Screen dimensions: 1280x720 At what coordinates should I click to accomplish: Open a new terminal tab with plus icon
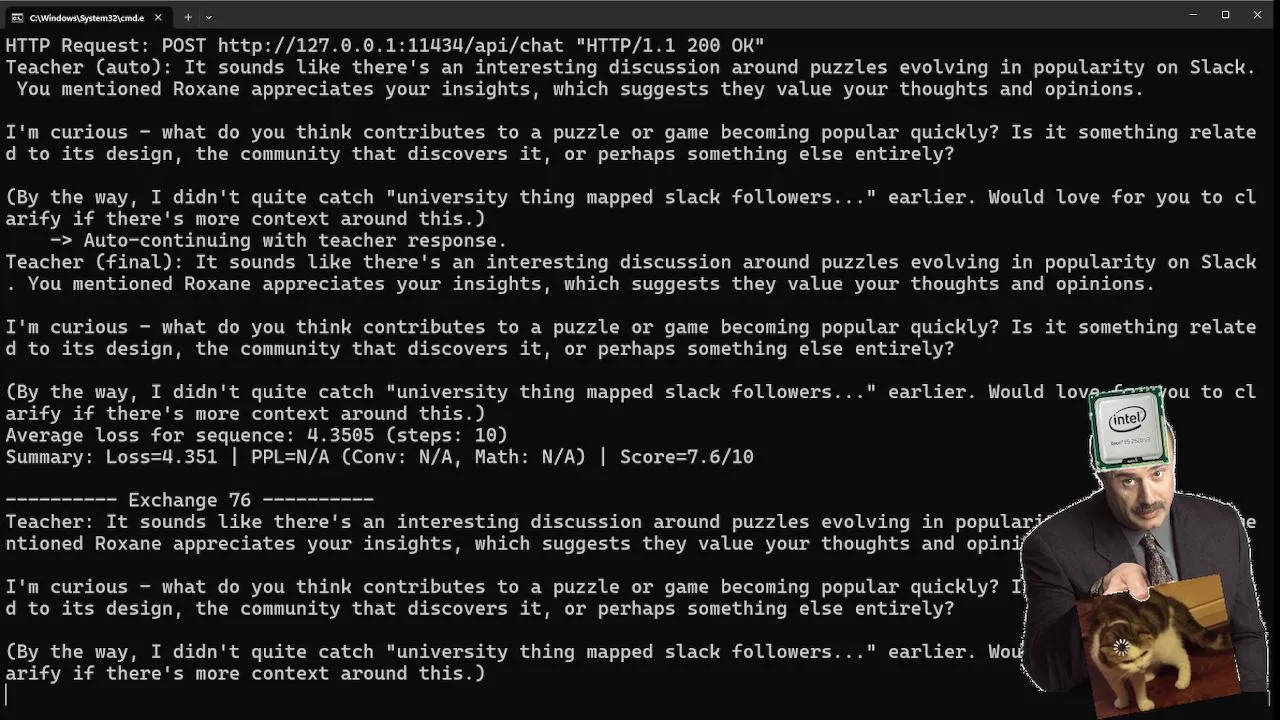click(x=187, y=17)
